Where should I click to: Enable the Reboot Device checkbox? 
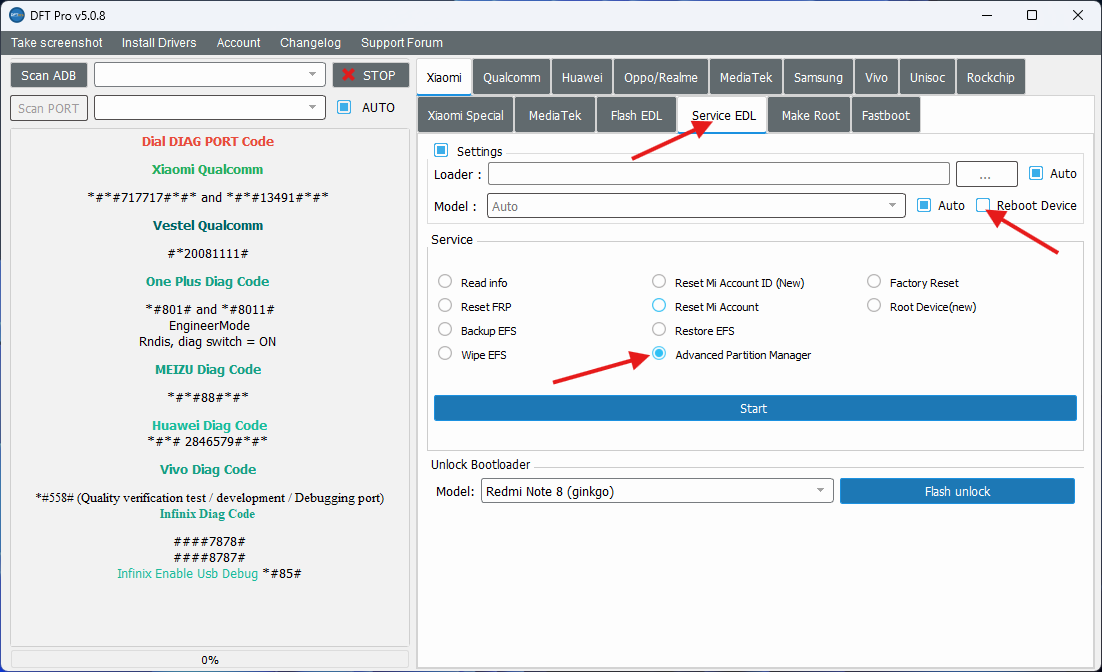click(x=984, y=205)
